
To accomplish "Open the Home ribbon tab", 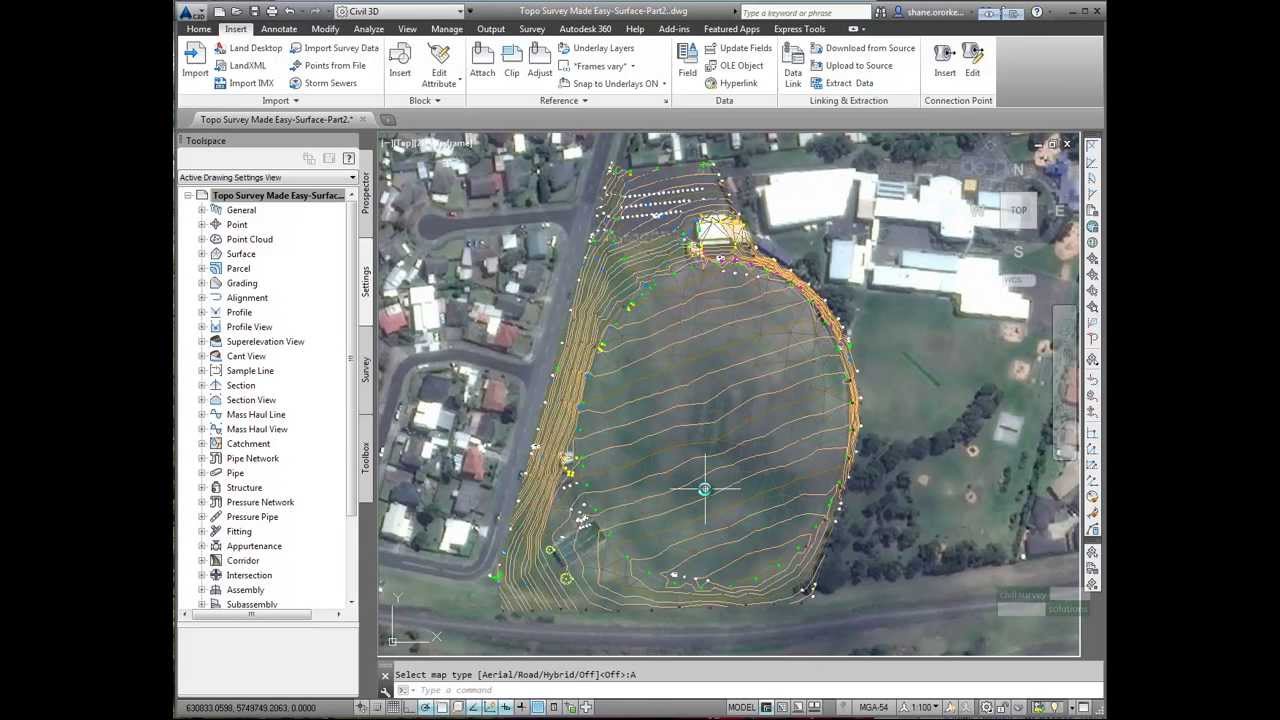I will [199, 29].
